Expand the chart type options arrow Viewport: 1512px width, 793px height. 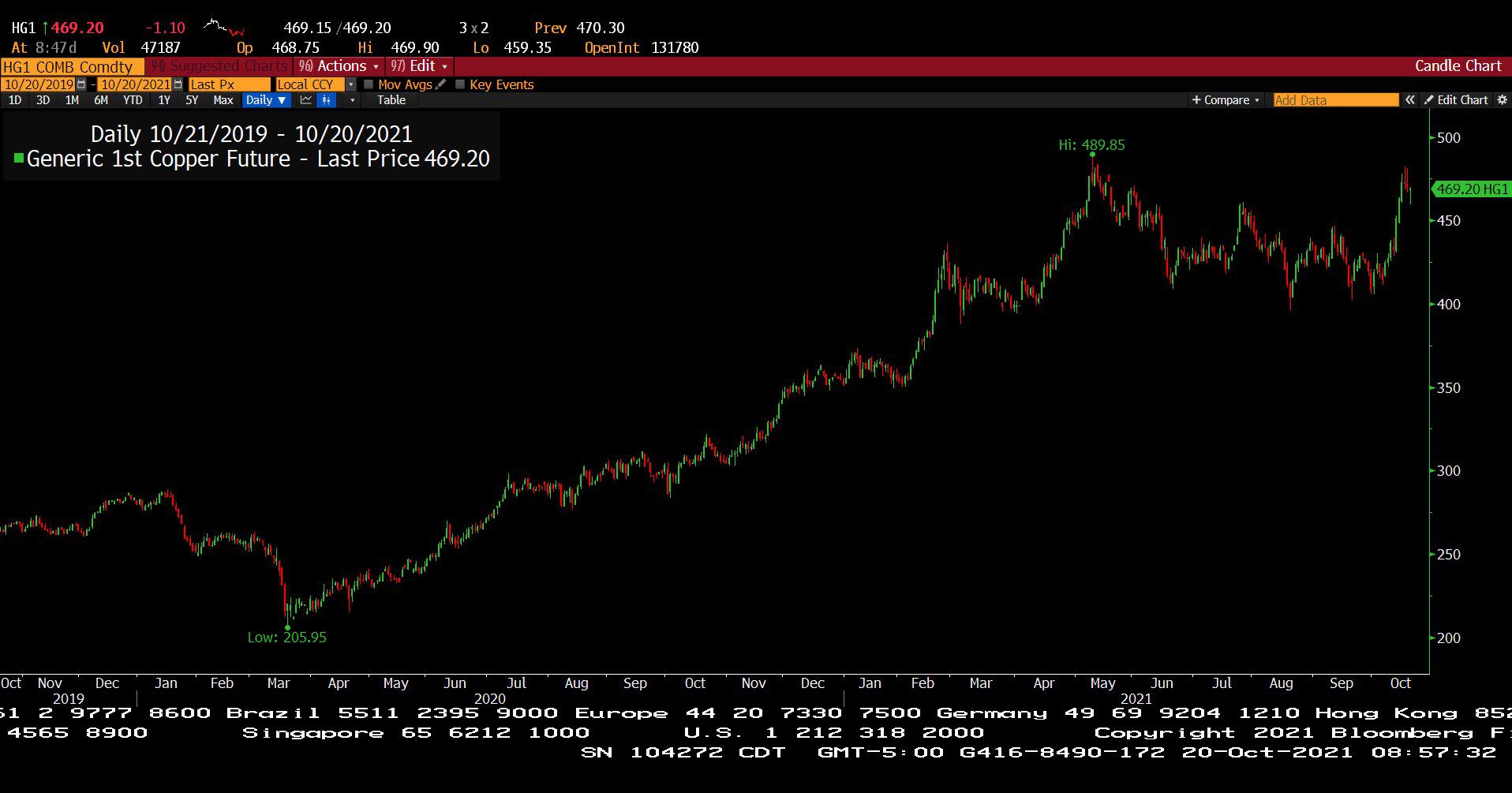(x=352, y=100)
